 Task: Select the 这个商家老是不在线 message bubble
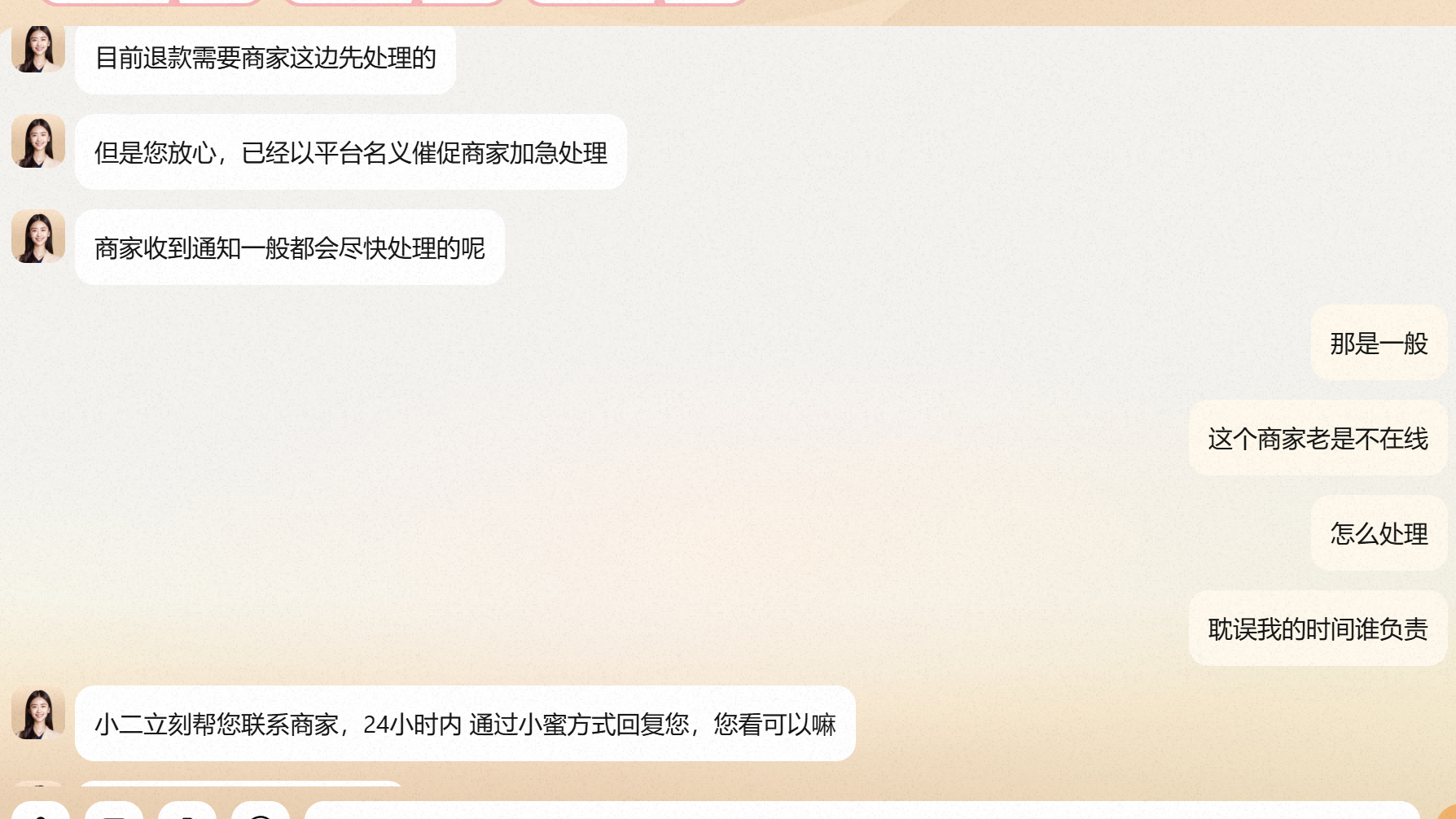(x=1318, y=438)
